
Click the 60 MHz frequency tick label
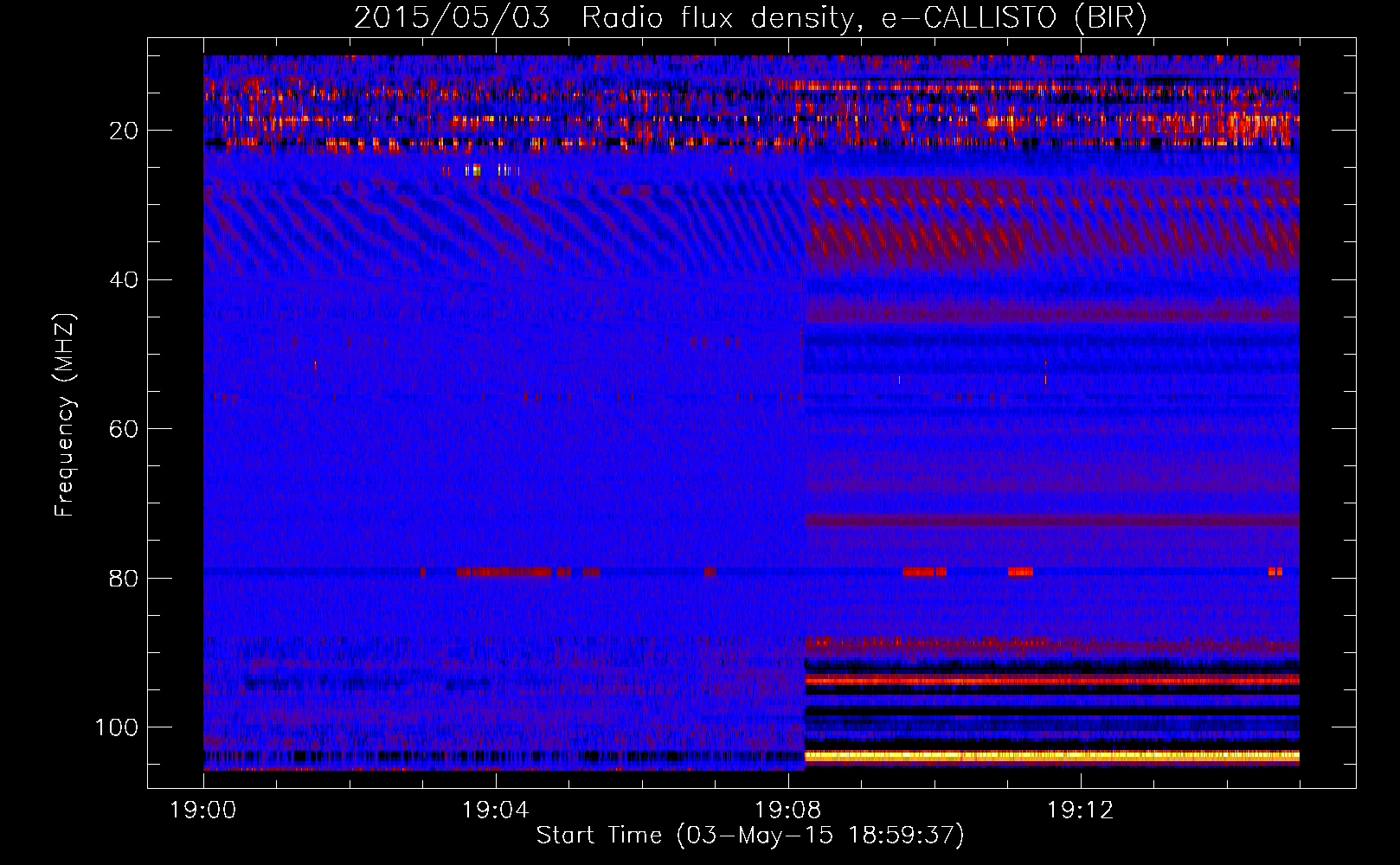point(124,429)
